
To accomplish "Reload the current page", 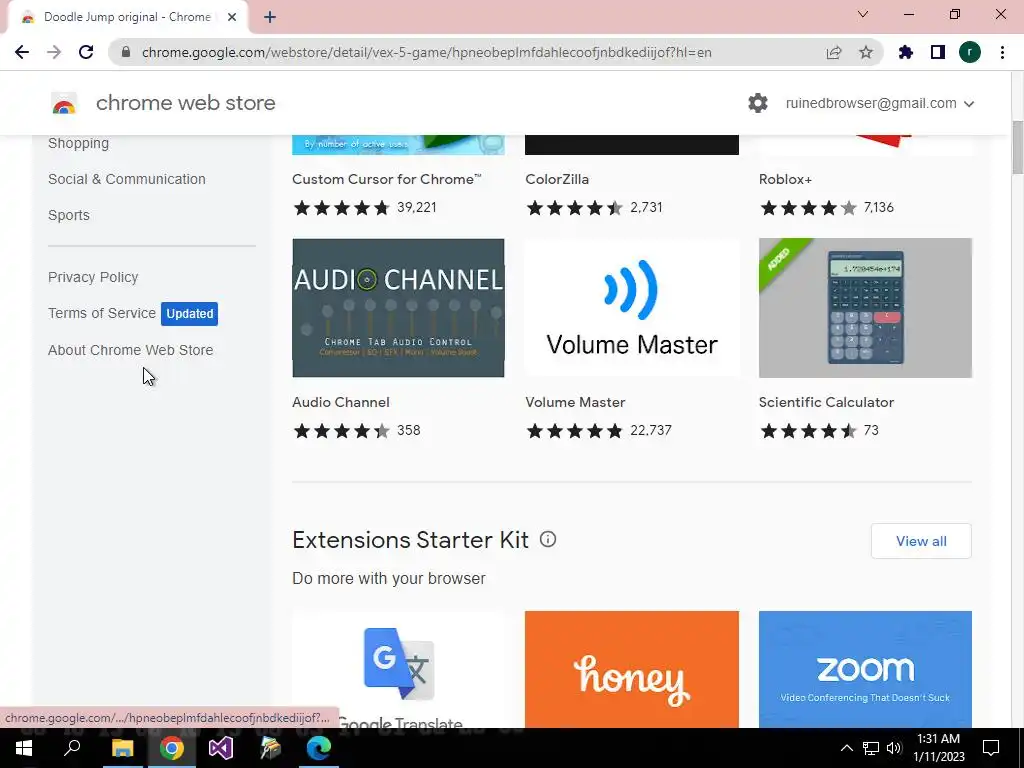I will 86,52.
